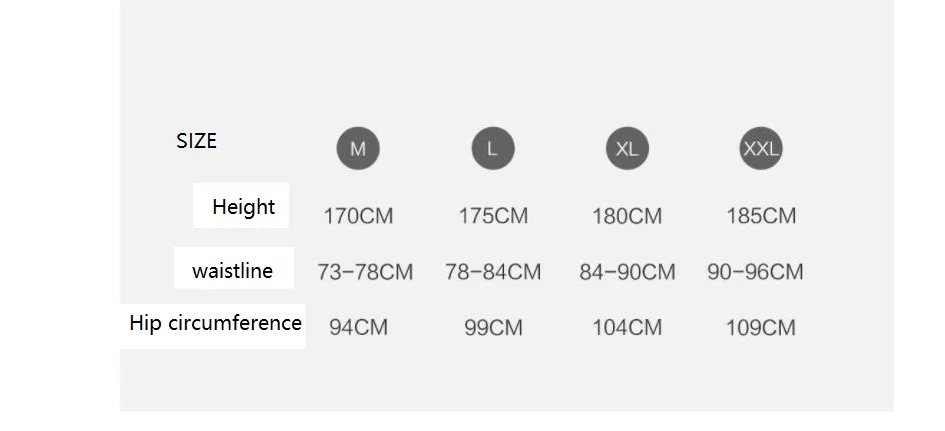
Task: Select the L size circle icon
Action: pyautogui.click(x=493, y=148)
